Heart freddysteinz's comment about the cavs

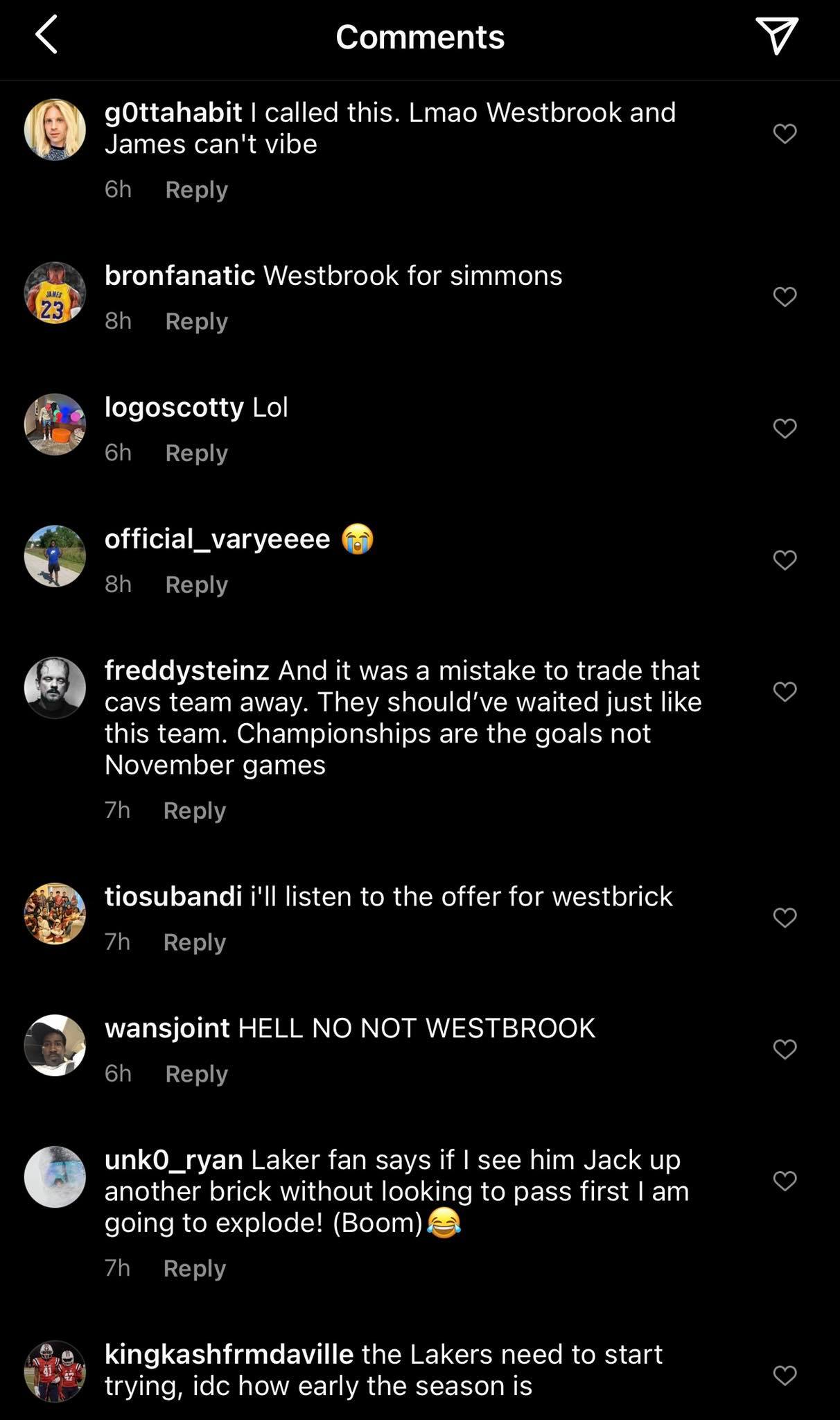coord(785,691)
